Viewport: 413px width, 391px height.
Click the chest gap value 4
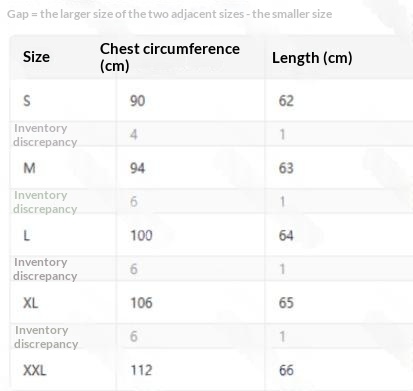(x=134, y=135)
